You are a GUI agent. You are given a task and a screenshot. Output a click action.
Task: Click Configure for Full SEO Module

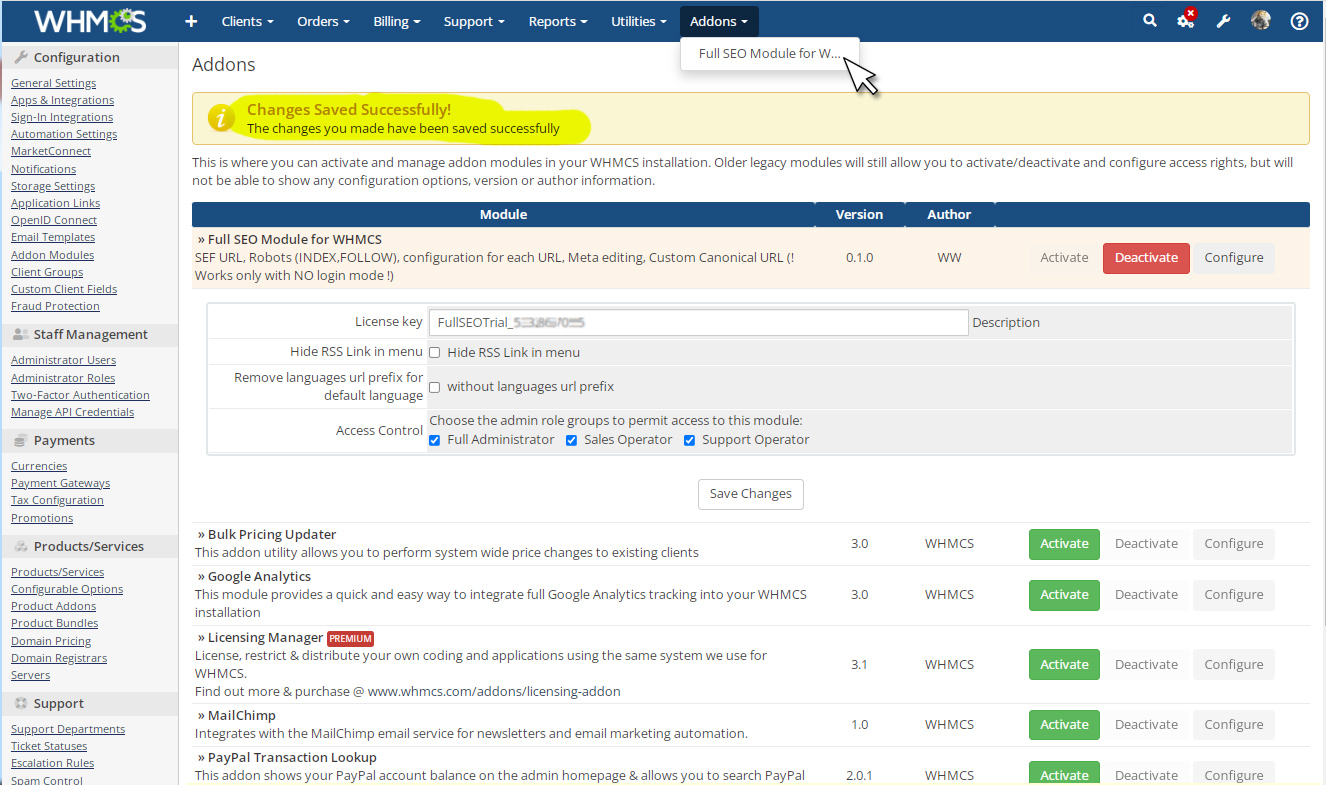(1233, 258)
